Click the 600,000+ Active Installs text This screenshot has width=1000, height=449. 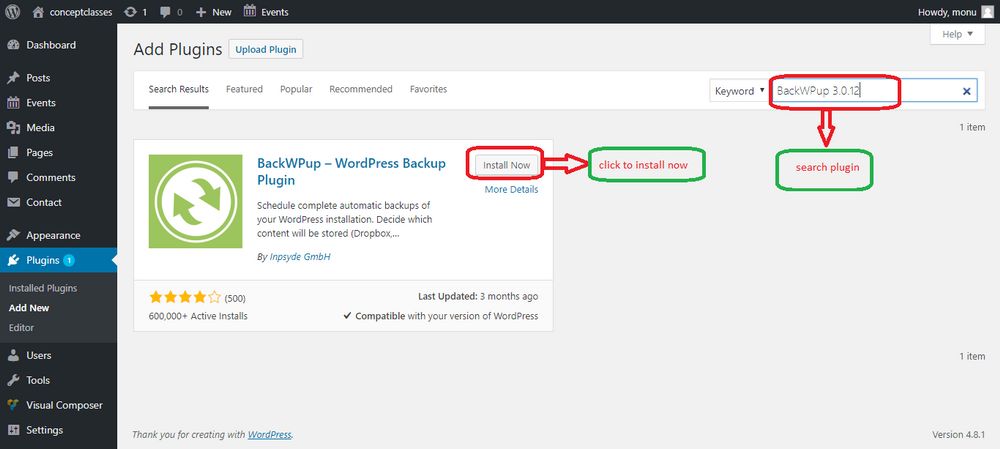[198, 316]
